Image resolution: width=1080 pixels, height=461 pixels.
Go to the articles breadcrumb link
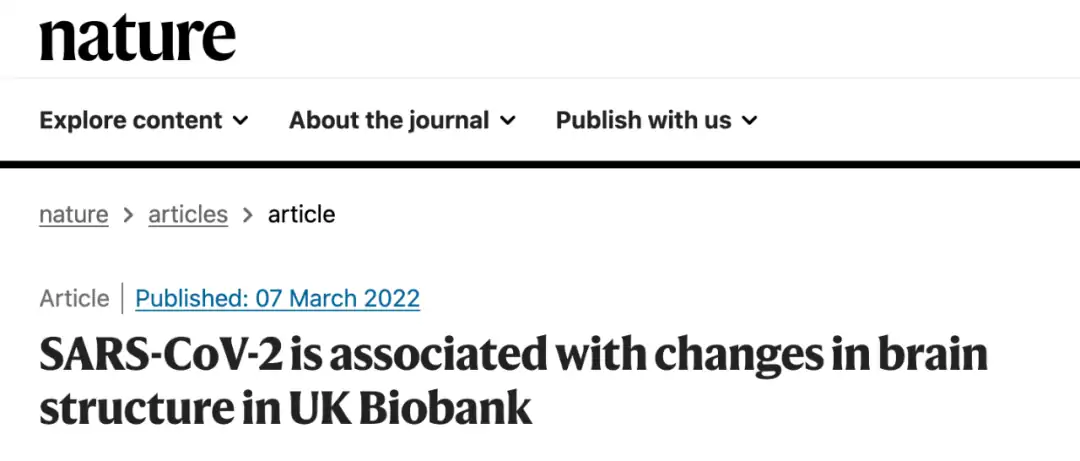188,215
